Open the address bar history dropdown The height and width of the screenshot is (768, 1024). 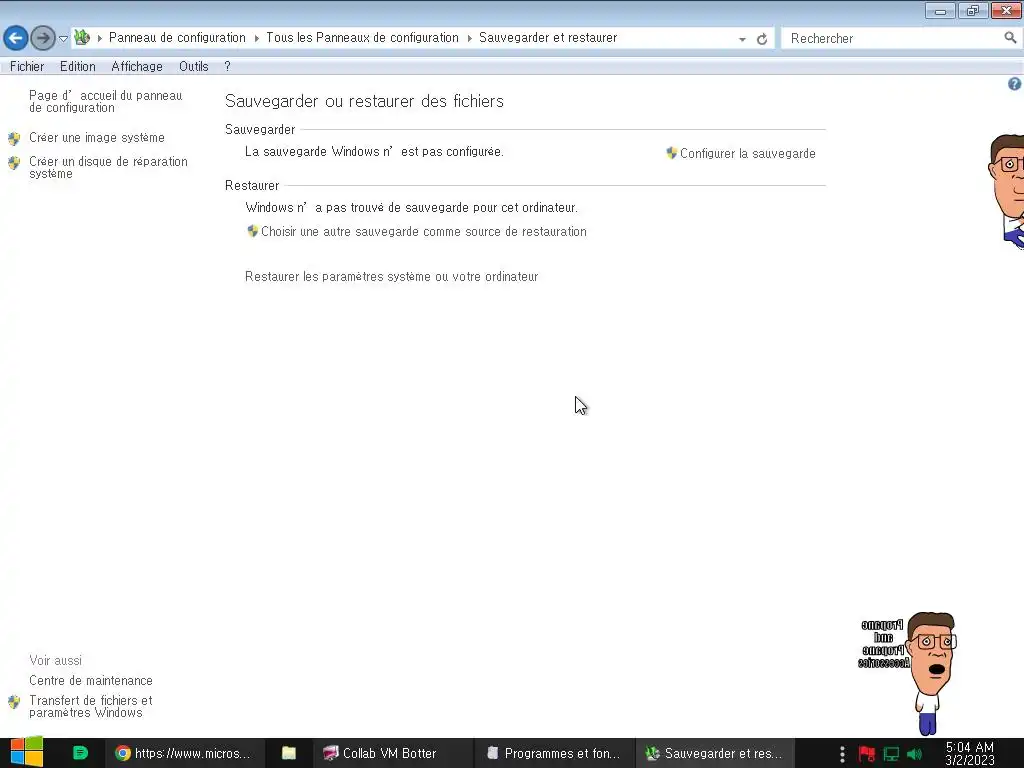(x=742, y=39)
